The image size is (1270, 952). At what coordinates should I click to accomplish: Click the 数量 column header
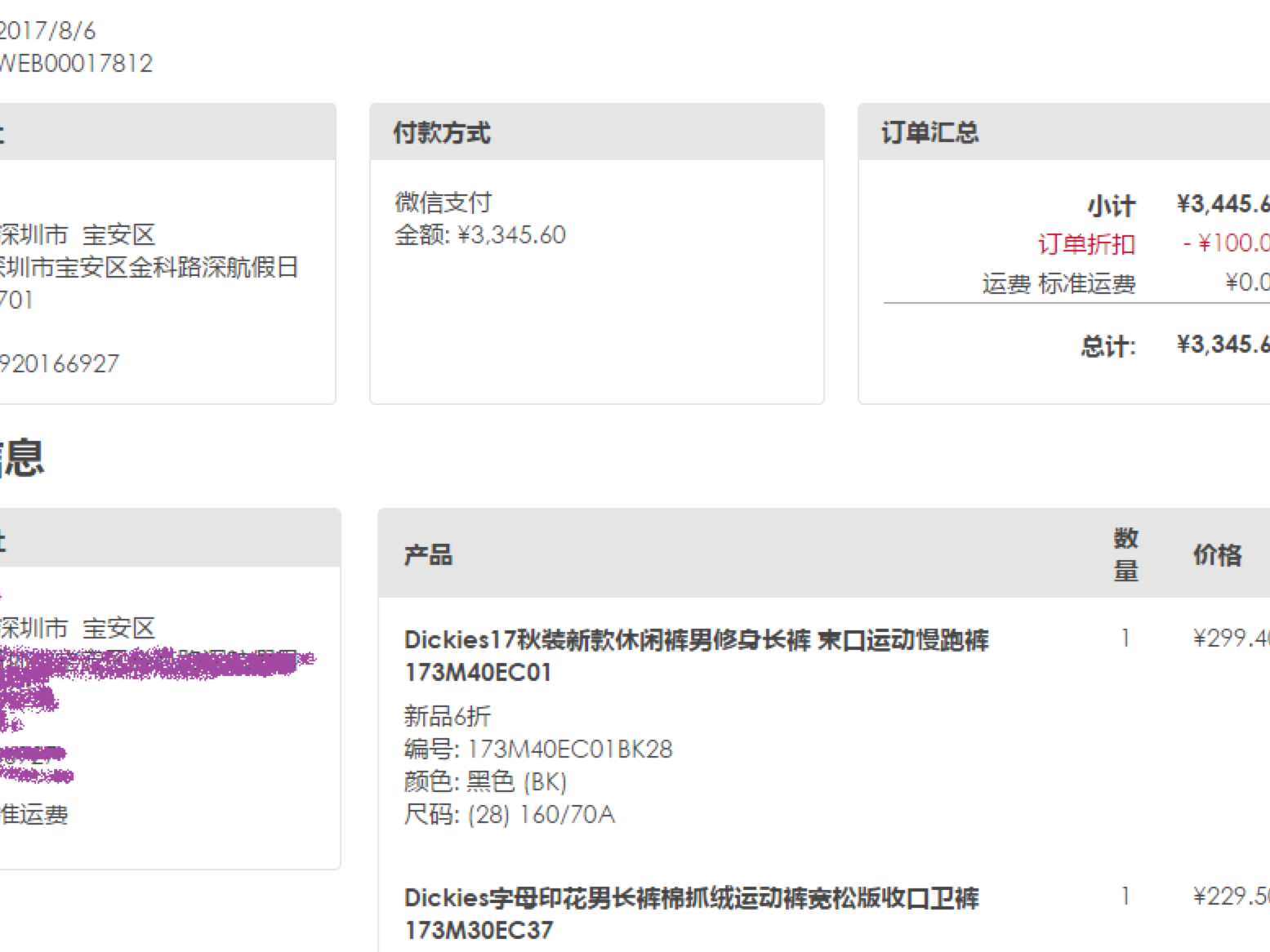1126,554
